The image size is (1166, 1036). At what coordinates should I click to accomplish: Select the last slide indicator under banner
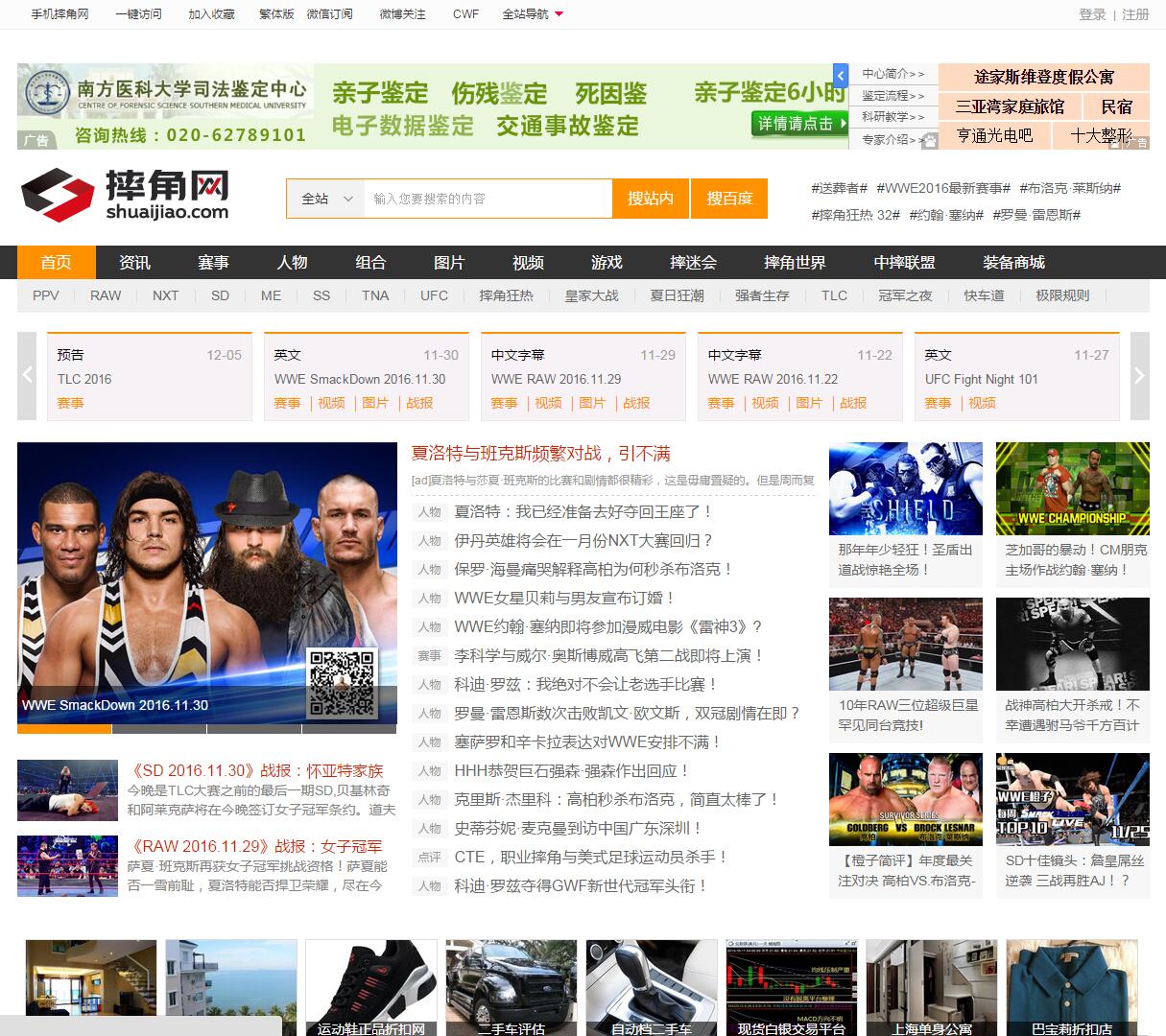[x=349, y=729]
